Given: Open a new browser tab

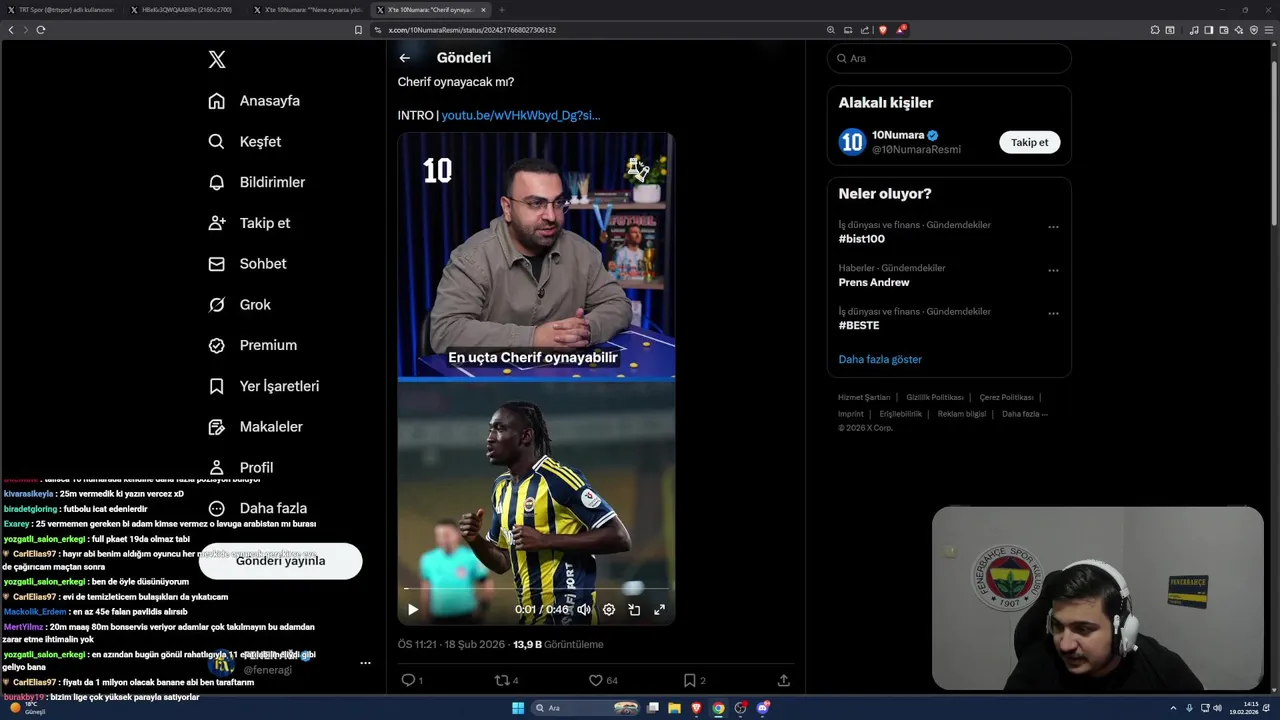Looking at the screenshot, I should [x=502, y=9].
